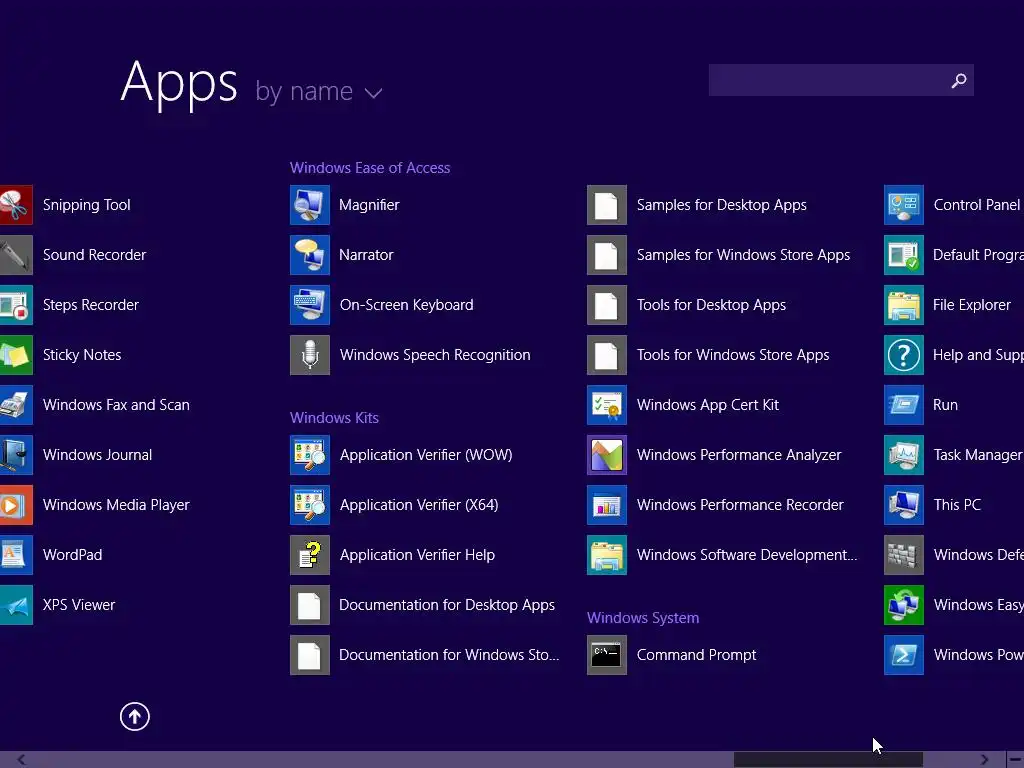Launch Windows Performance Recorder icon

point(607,505)
